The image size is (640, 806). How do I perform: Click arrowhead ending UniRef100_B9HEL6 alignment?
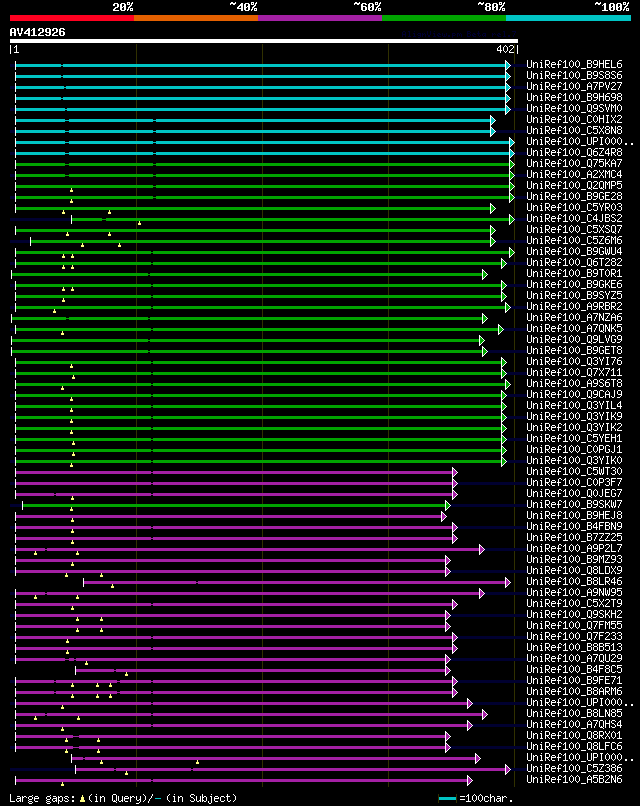(508, 65)
